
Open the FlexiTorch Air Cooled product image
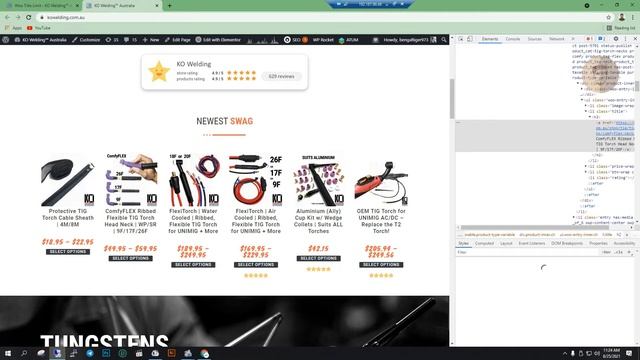click(x=256, y=180)
